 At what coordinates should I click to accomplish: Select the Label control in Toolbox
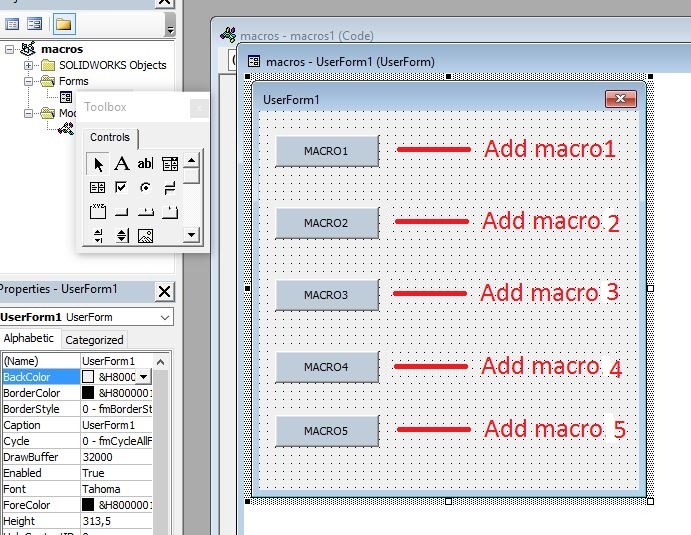tap(122, 164)
